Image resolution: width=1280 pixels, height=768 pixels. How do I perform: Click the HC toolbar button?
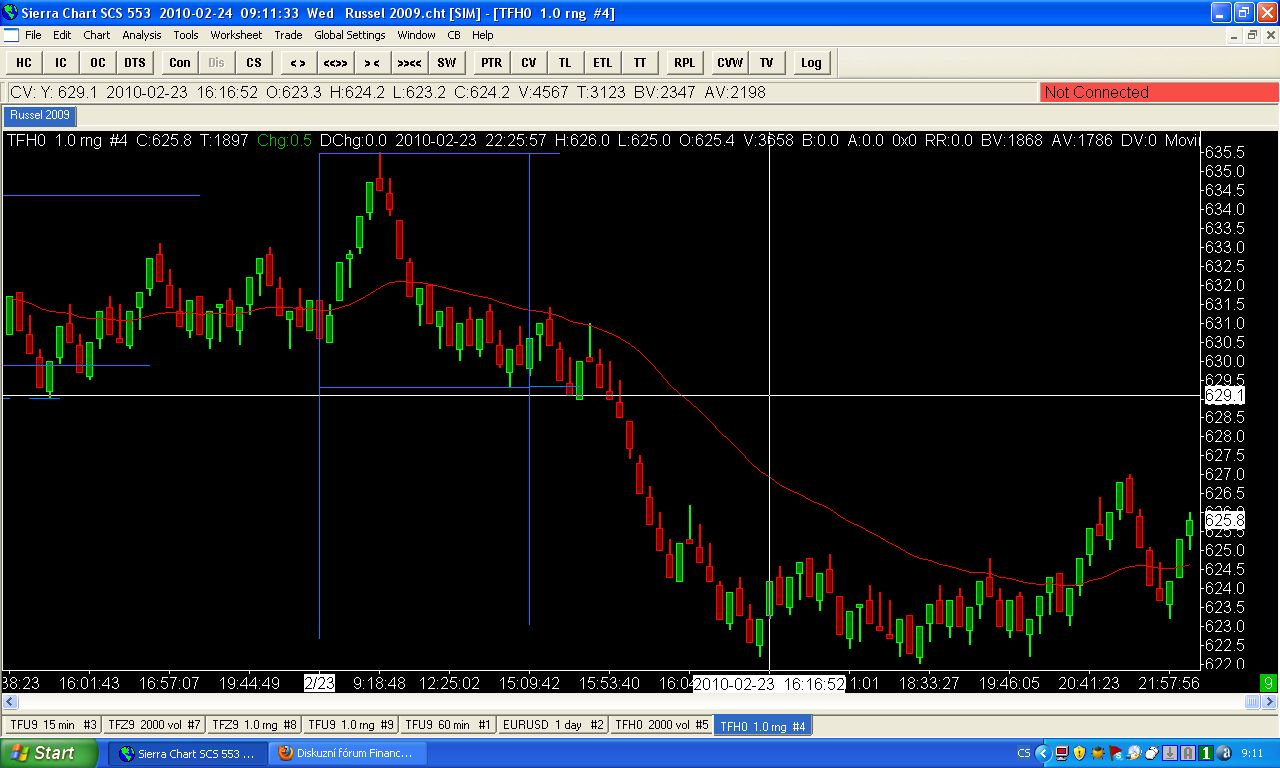click(x=23, y=62)
